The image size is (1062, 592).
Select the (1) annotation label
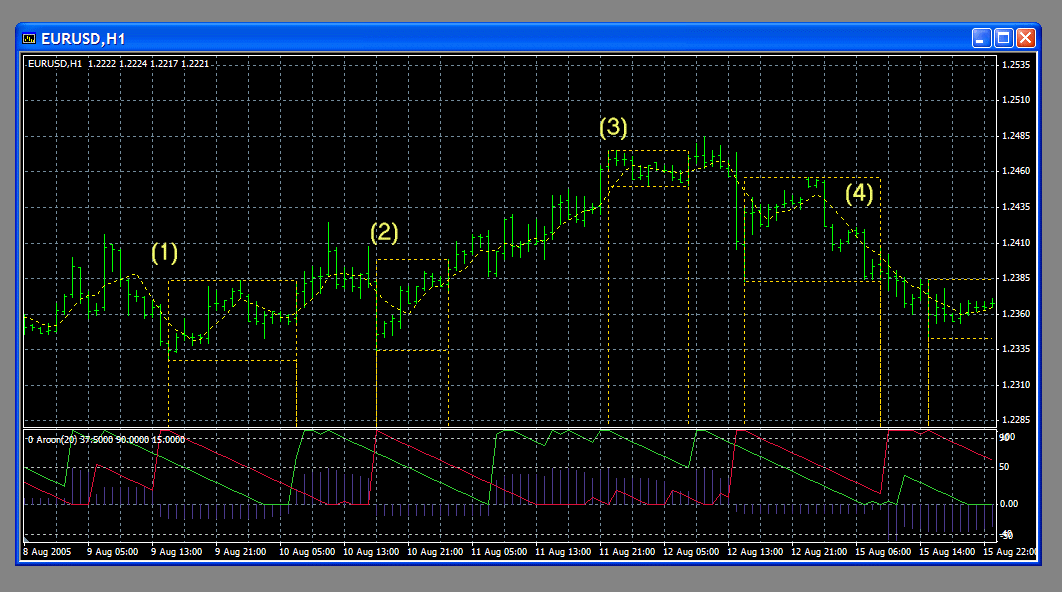[164, 253]
